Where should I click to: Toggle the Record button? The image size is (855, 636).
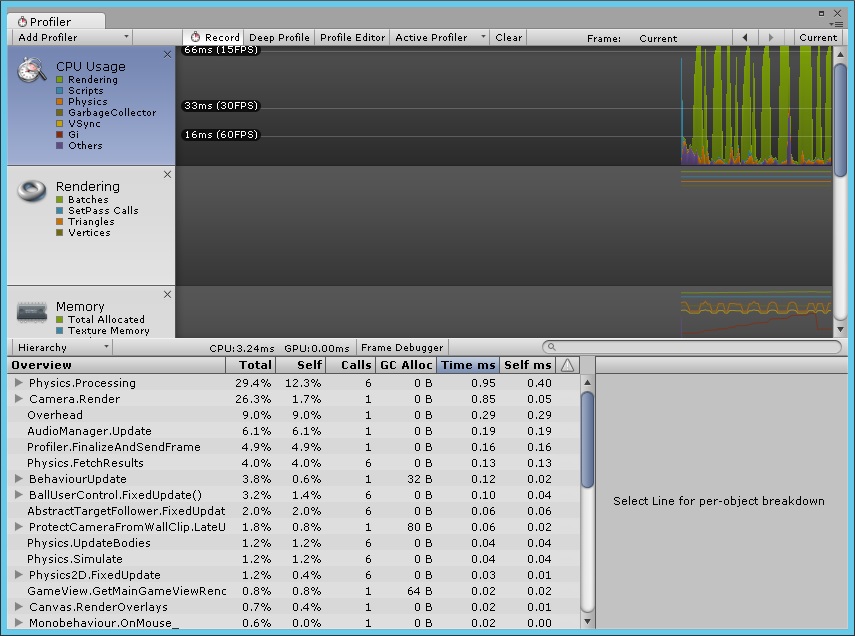(214, 38)
